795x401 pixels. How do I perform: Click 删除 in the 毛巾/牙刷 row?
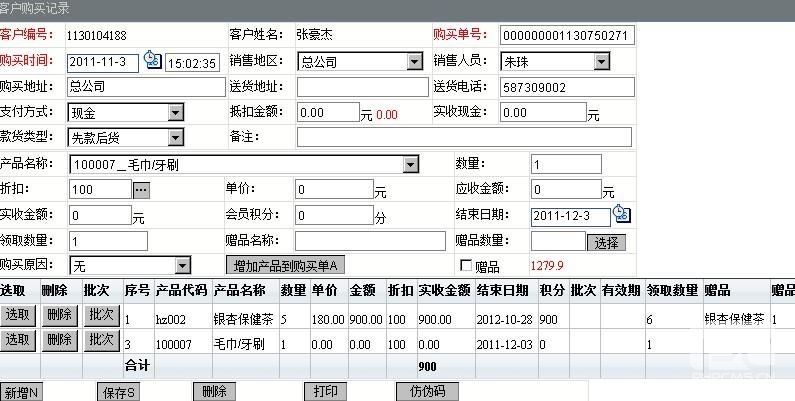point(59,340)
